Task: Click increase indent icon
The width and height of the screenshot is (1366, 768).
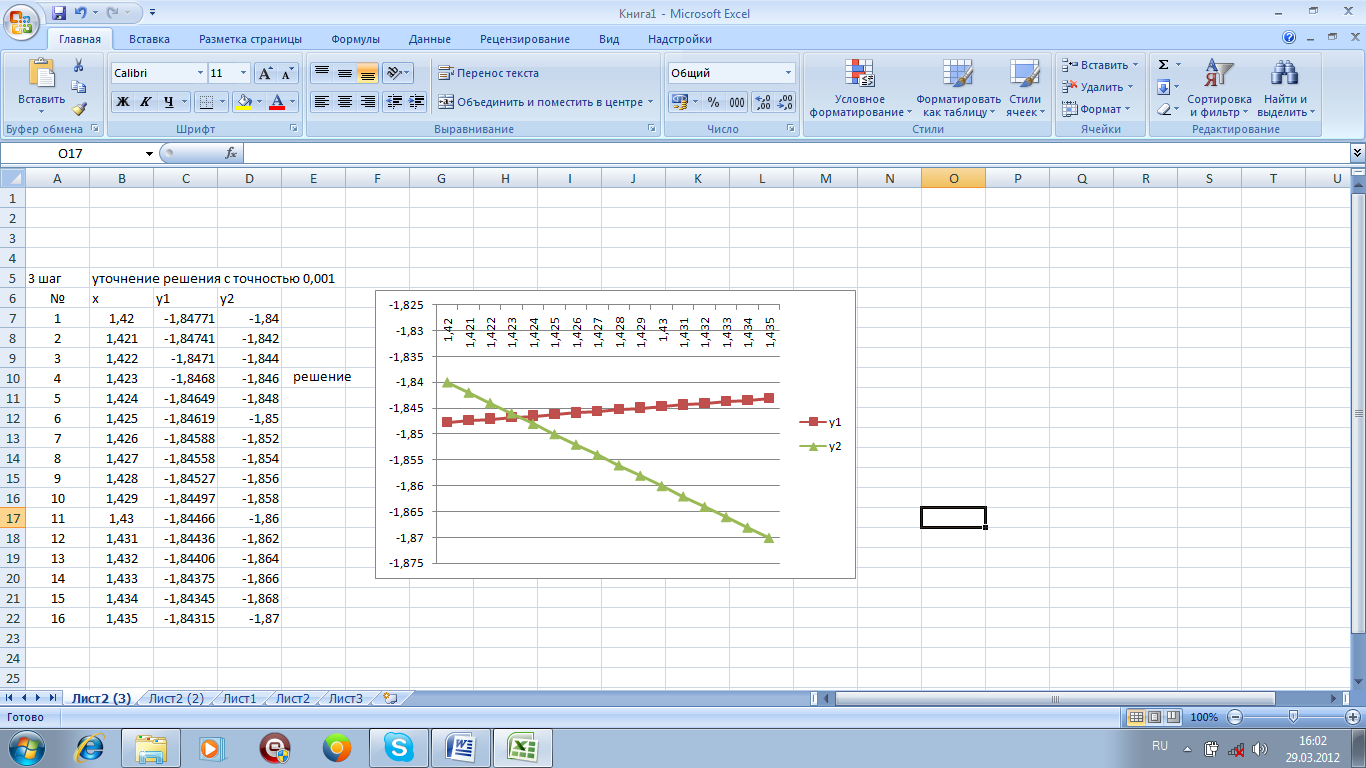Action: point(417,102)
